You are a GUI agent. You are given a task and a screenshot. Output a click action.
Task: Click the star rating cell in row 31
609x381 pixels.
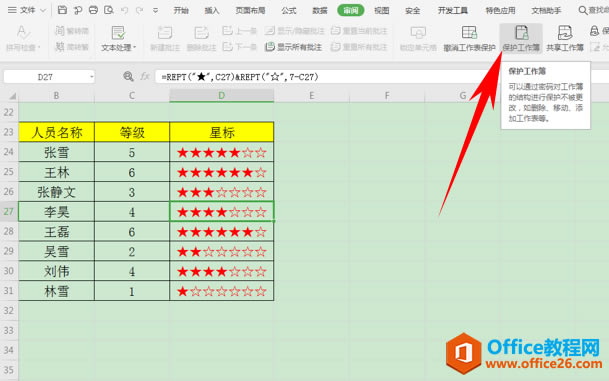pos(222,291)
